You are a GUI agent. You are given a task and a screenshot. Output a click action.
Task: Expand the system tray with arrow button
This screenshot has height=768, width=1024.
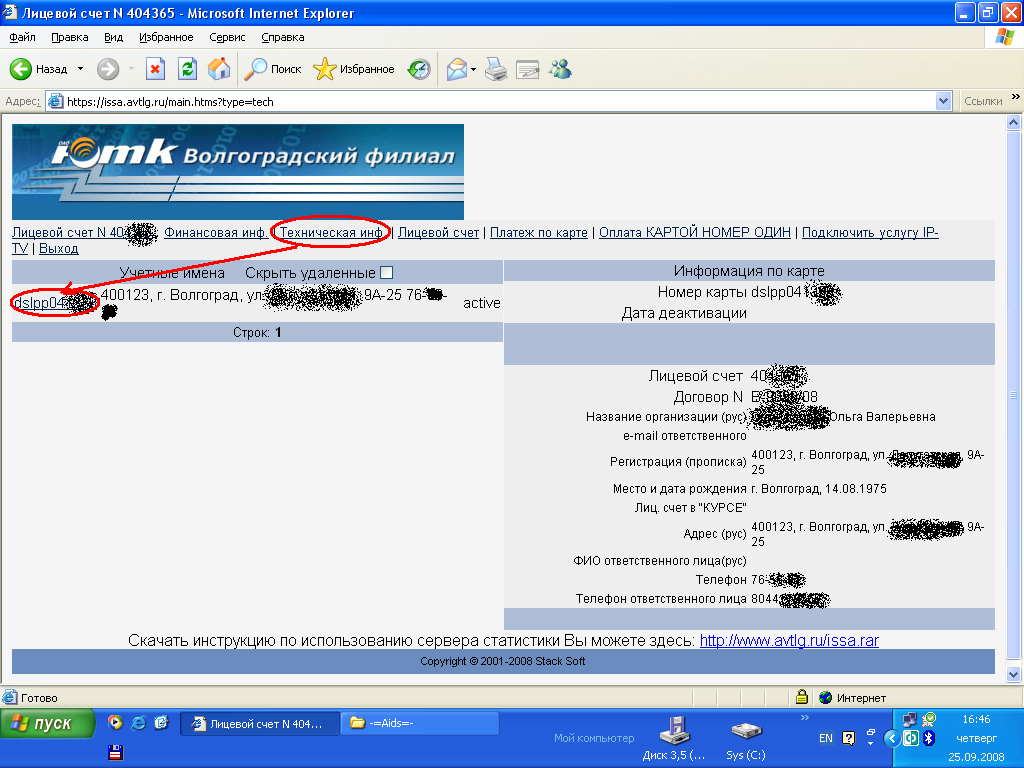(x=892, y=738)
